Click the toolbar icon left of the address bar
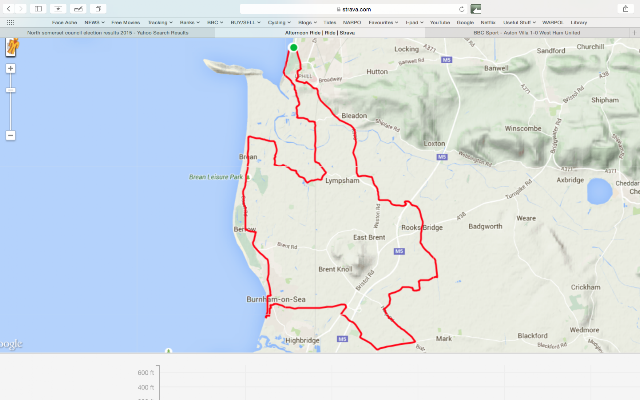Viewport: 640px width, 400px height. point(98,9)
